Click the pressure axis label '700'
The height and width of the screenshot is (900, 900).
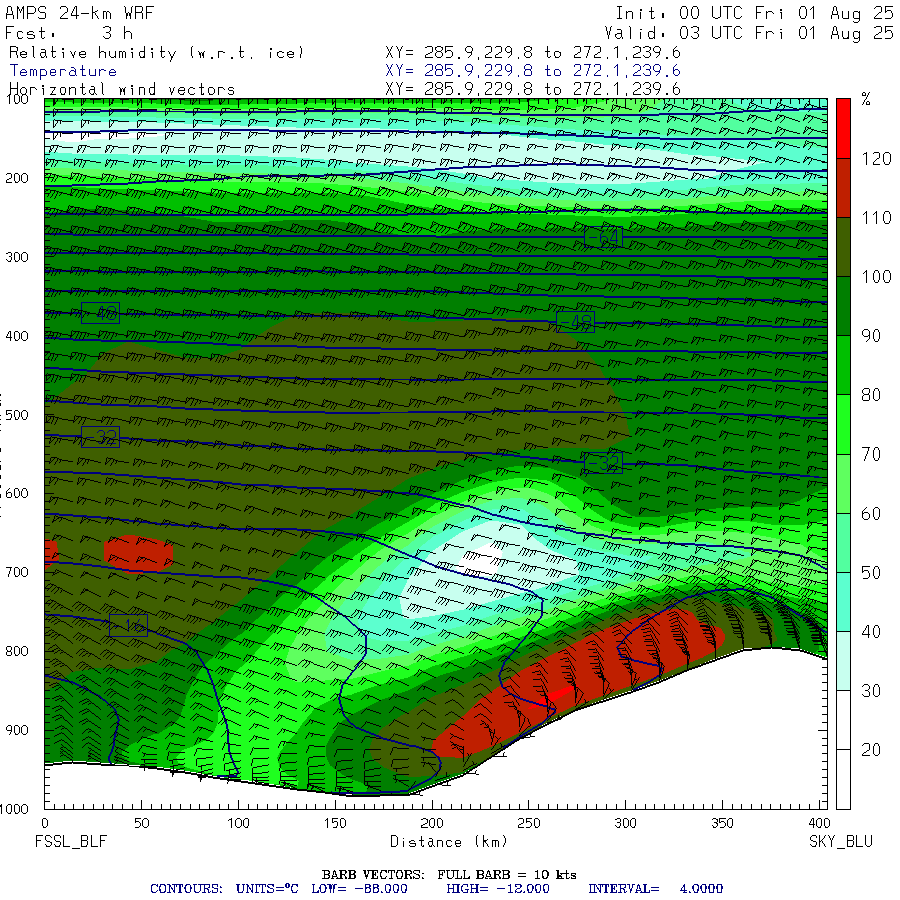[x=17, y=572]
